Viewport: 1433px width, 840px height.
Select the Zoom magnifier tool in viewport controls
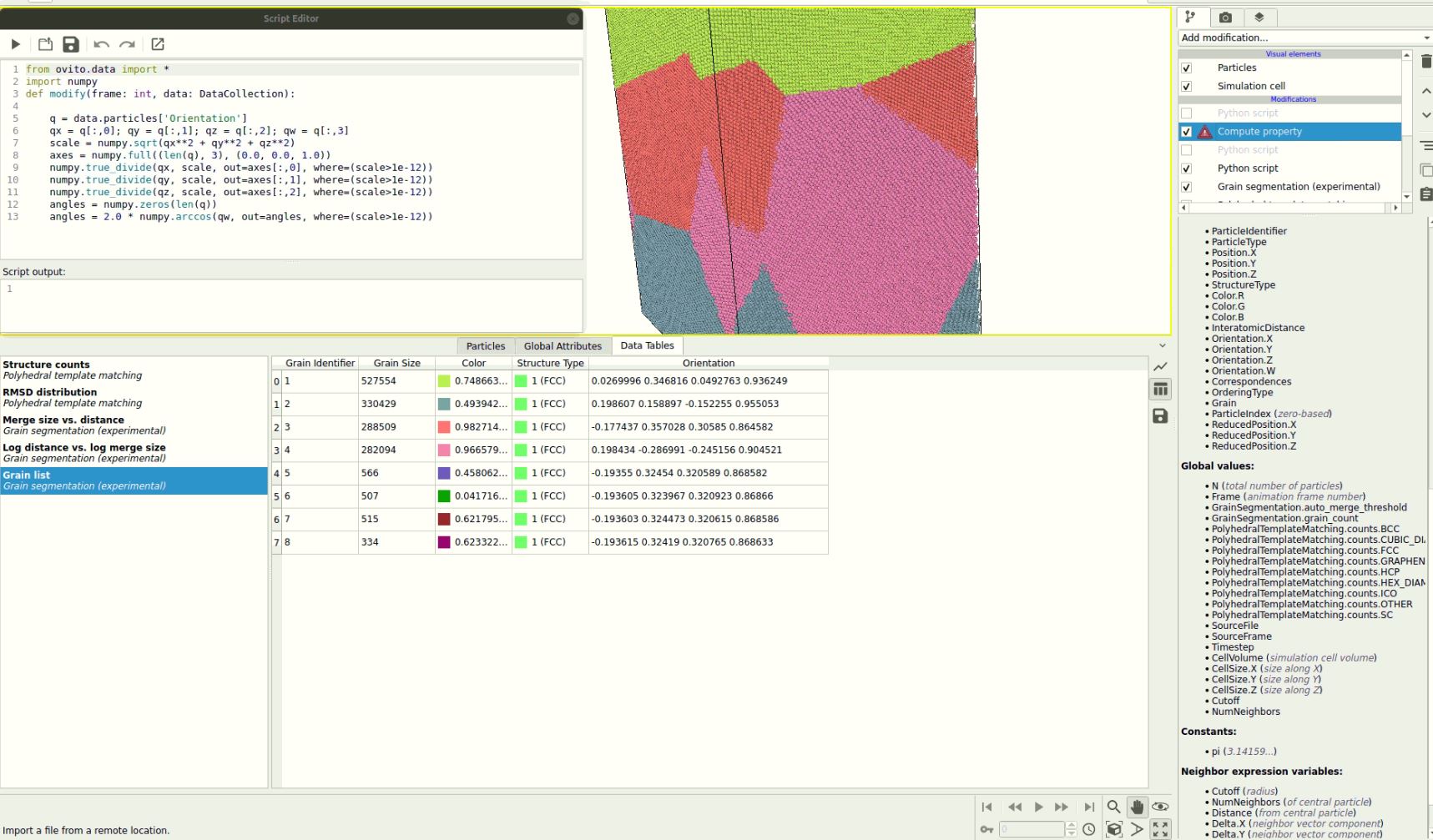tap(1114, 807)
